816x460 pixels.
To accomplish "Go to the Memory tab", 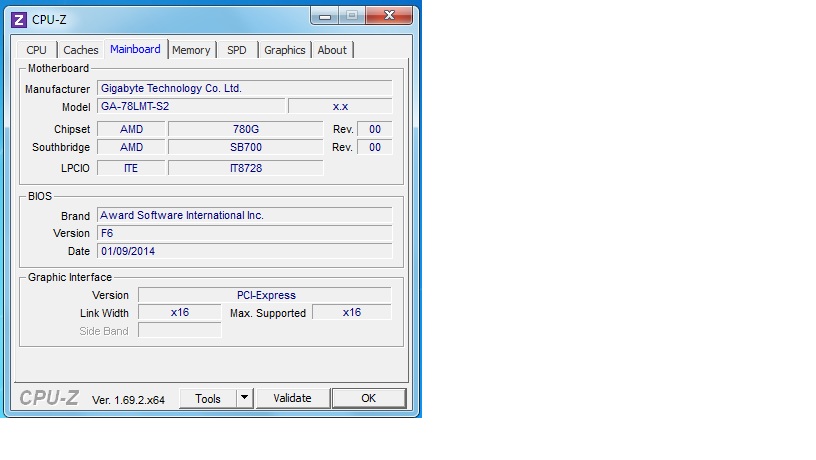I will click(191, 50).
